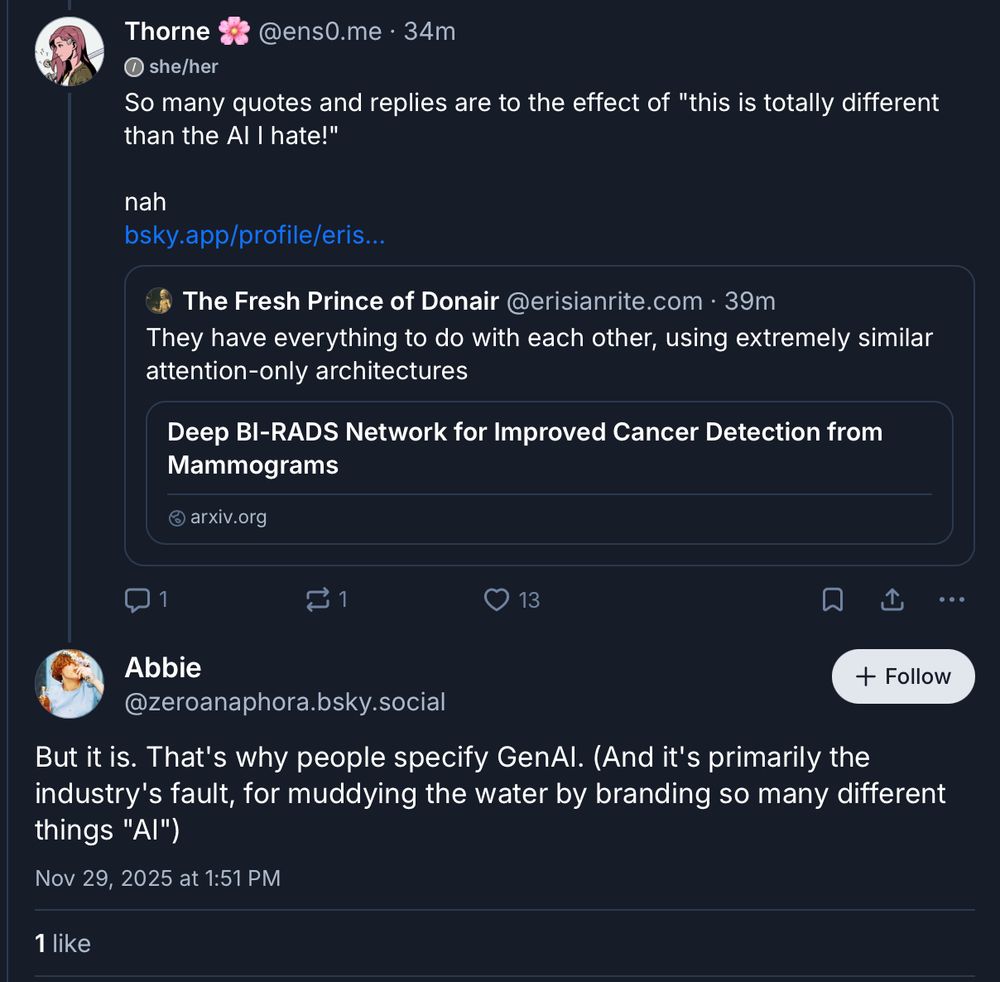Bookmark the post using the bookmark icon

click(x=832, y=600)
